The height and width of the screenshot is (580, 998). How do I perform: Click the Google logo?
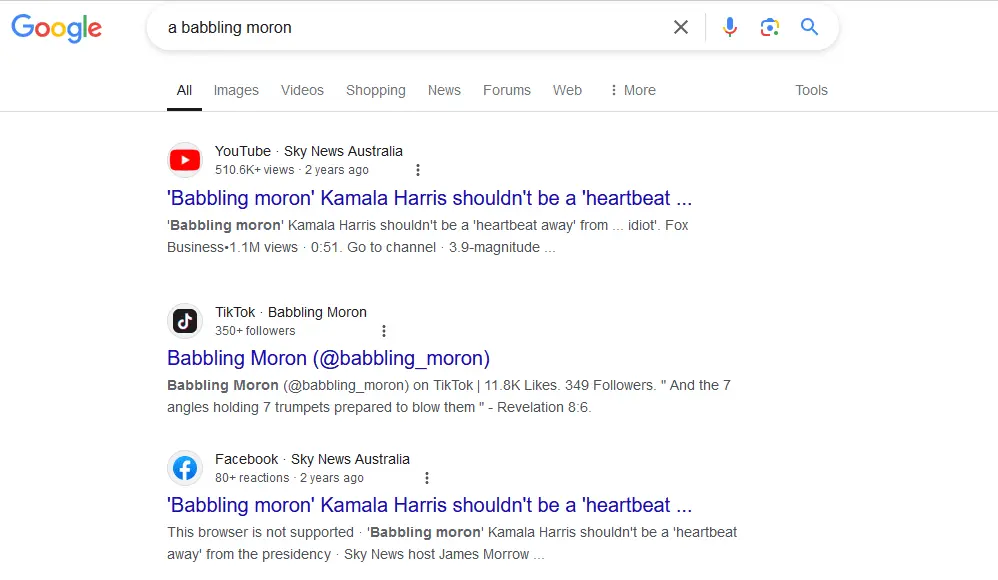(x=56, y=28)
